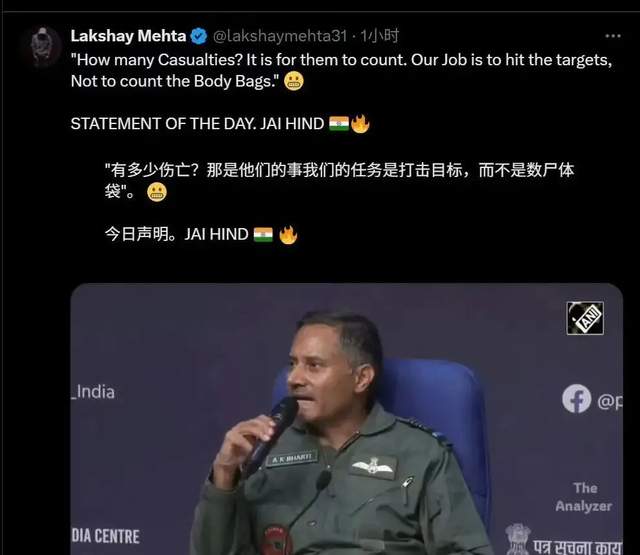
Task: Click the India flag emoji after JAI HIND
Action: pos(339,124)
